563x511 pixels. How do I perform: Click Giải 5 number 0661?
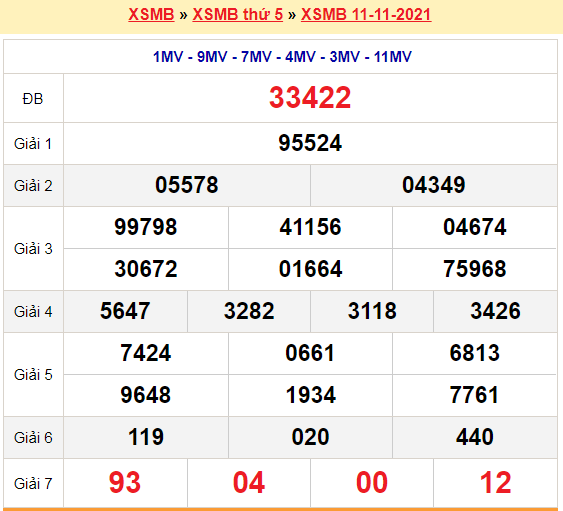[310, 353]
